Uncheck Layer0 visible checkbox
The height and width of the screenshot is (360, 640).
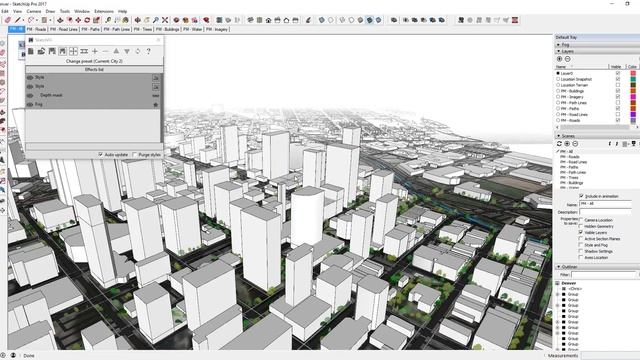tap(618, 73)
